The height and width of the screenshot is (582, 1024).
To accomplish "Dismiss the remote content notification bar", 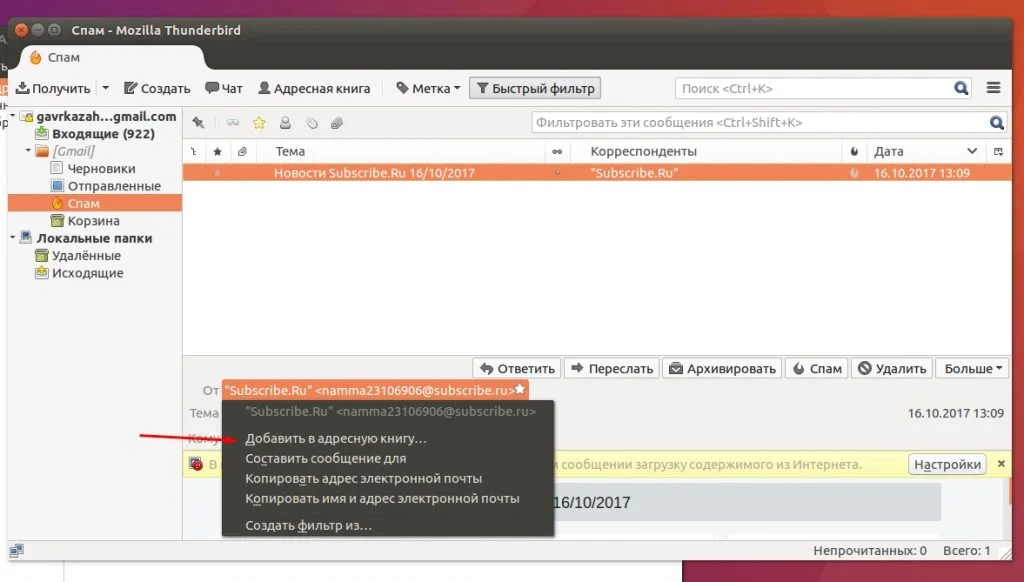I will click(x=1001, y=464).
